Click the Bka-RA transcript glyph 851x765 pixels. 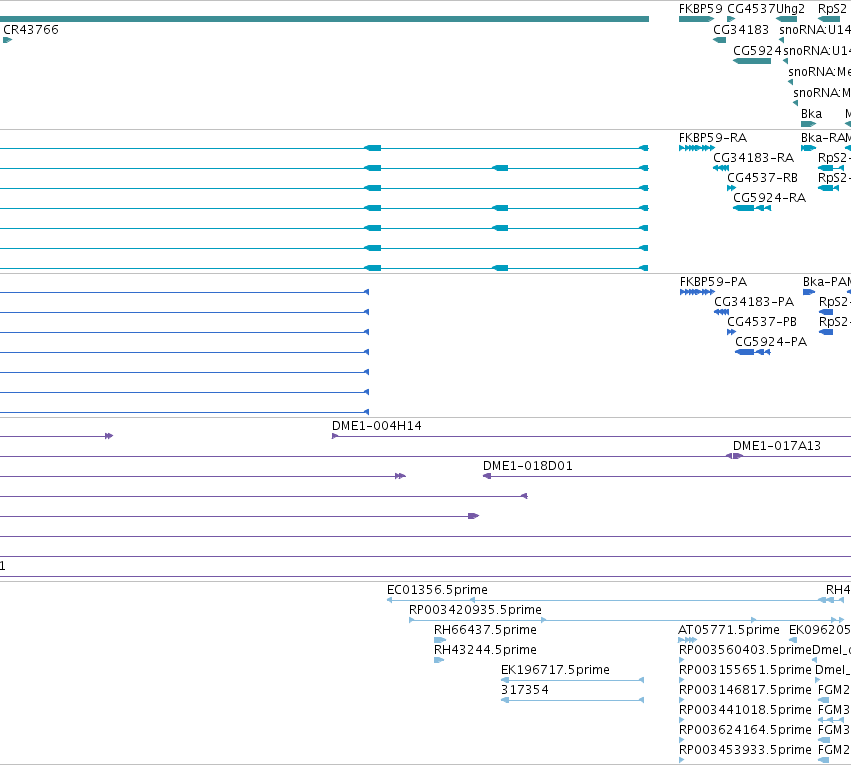(x=808, y=148)
